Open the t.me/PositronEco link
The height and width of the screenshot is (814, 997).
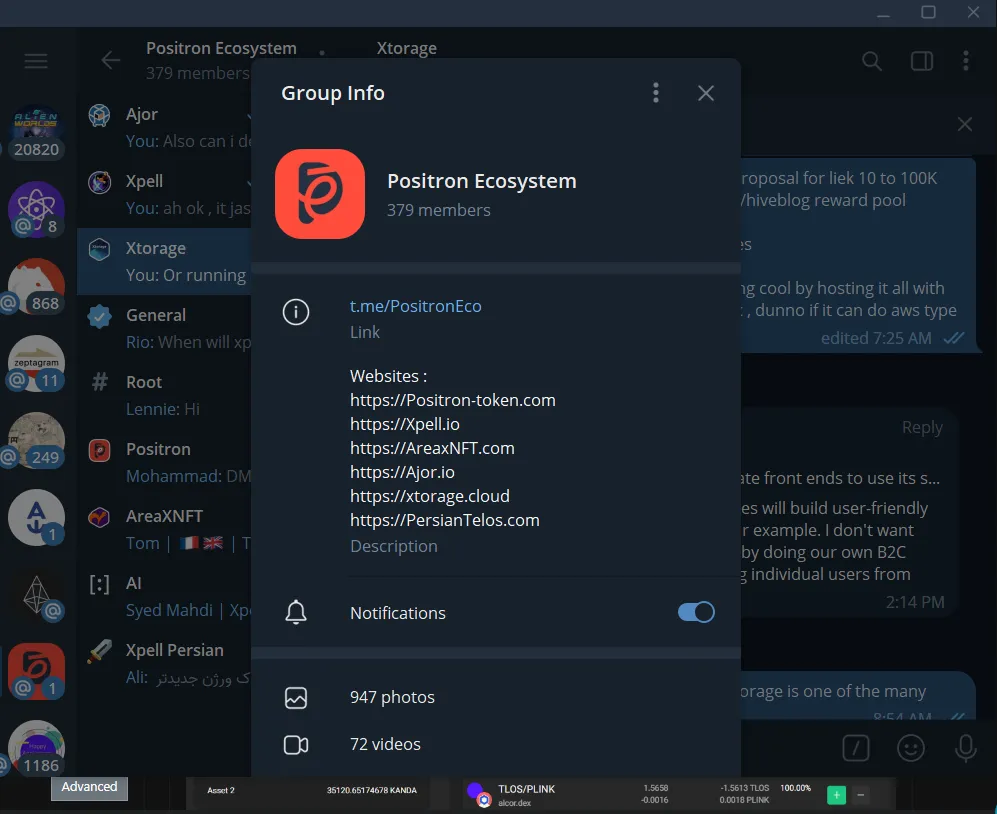(x=416, y=306)
